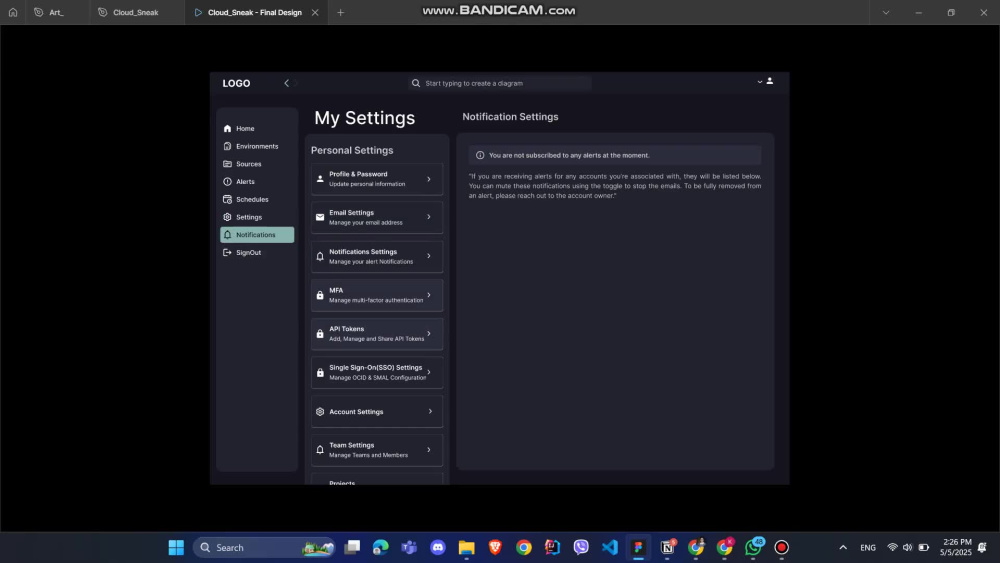Click the Account Settings label
1000x563 pixels.
[356, 412]
